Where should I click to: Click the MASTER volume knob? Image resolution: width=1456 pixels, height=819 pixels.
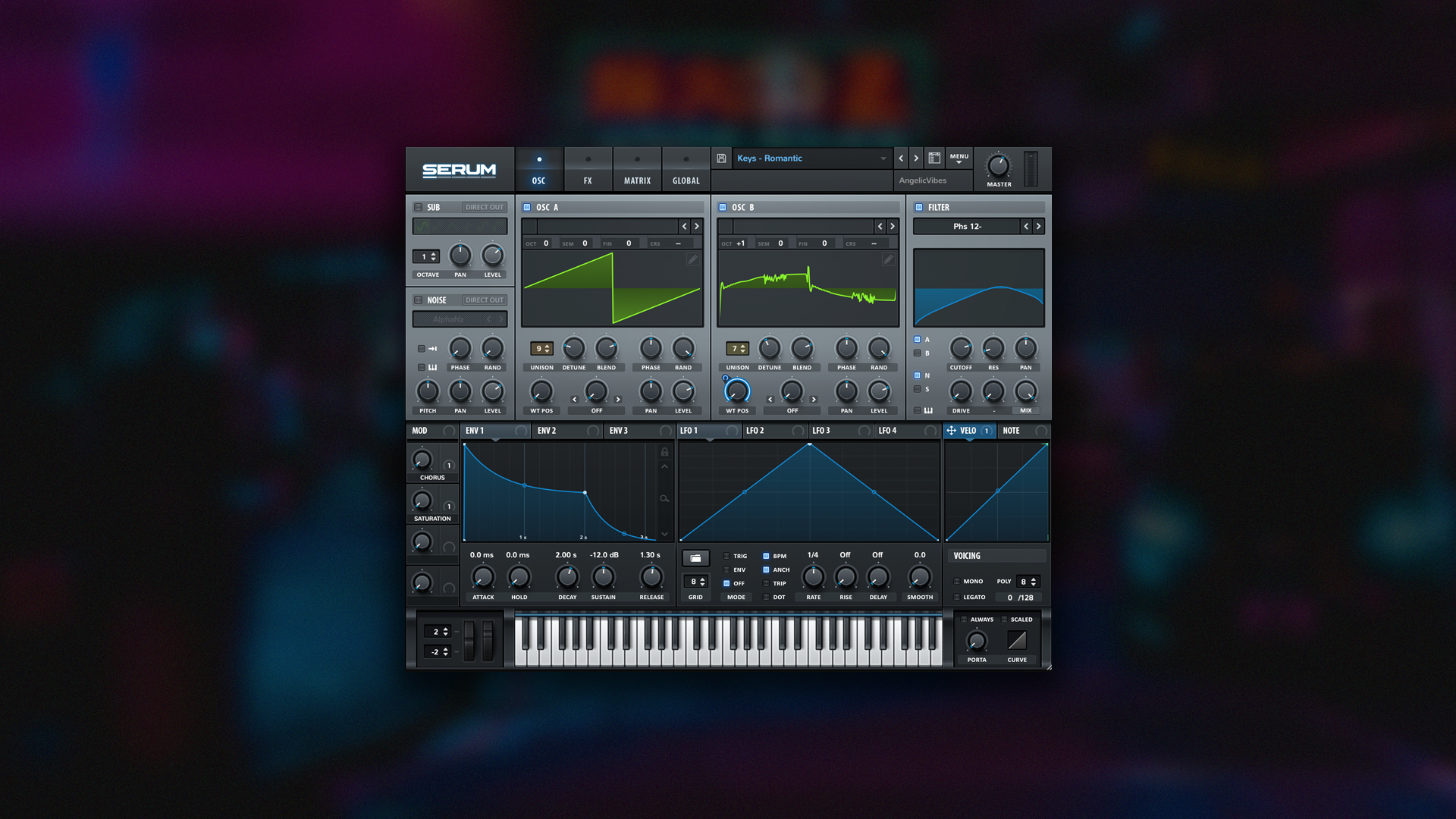(x=998, y=166)
